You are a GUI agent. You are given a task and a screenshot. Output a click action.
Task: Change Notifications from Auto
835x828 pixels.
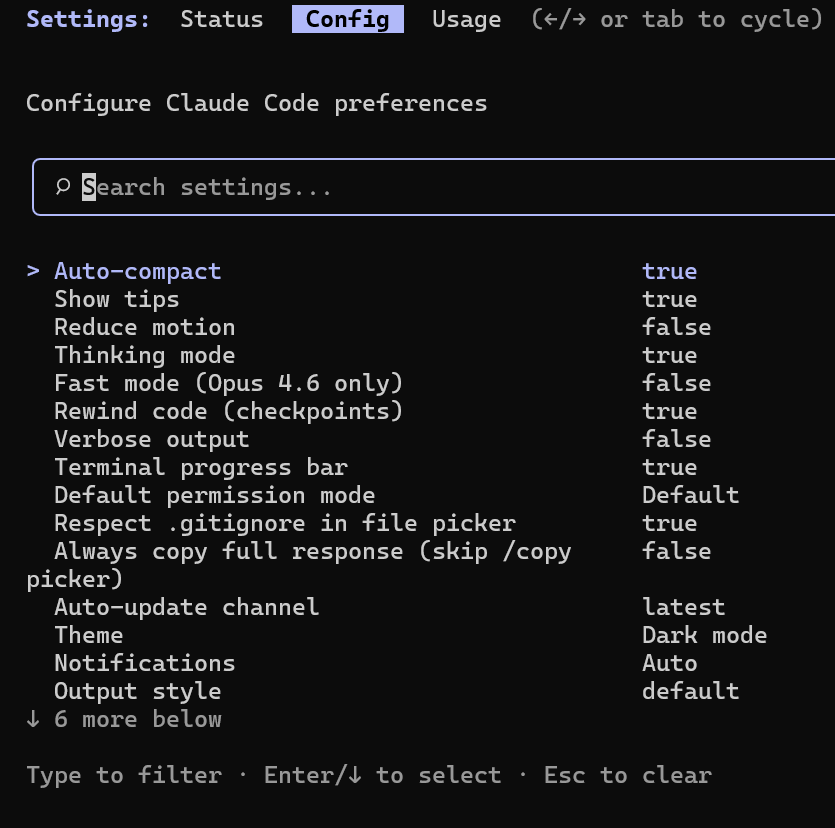point(144,662)
